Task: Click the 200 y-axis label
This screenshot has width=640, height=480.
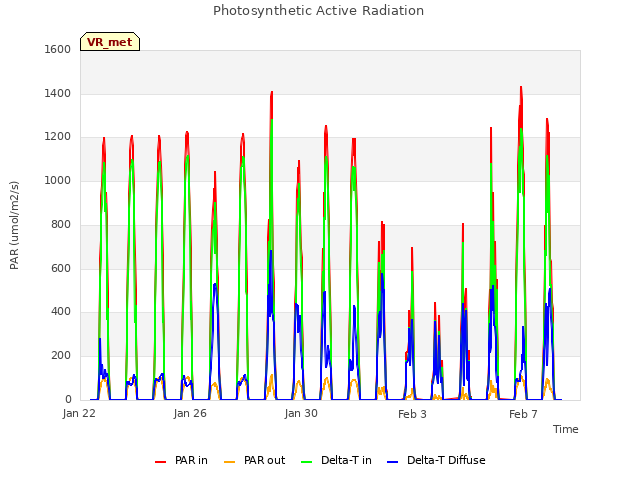Action: pos(61,356)
